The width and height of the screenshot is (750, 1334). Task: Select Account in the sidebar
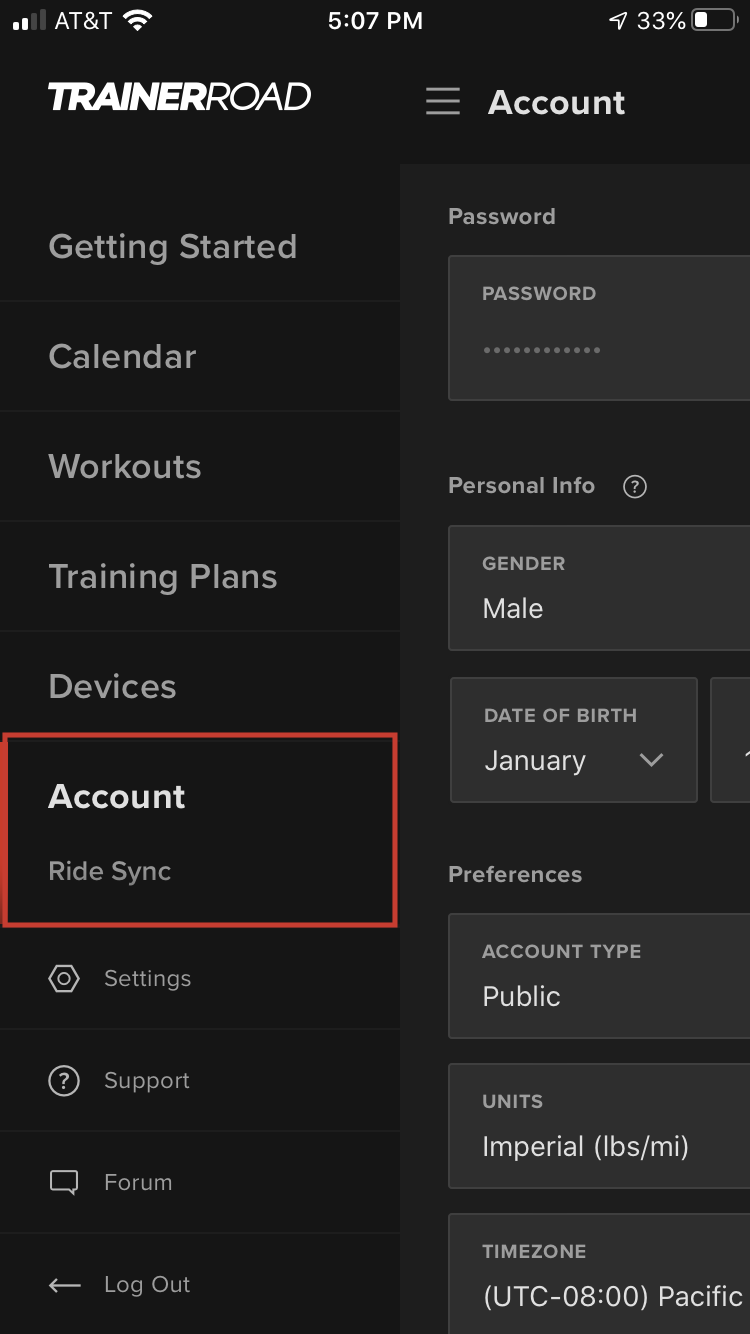coord(117,796)
